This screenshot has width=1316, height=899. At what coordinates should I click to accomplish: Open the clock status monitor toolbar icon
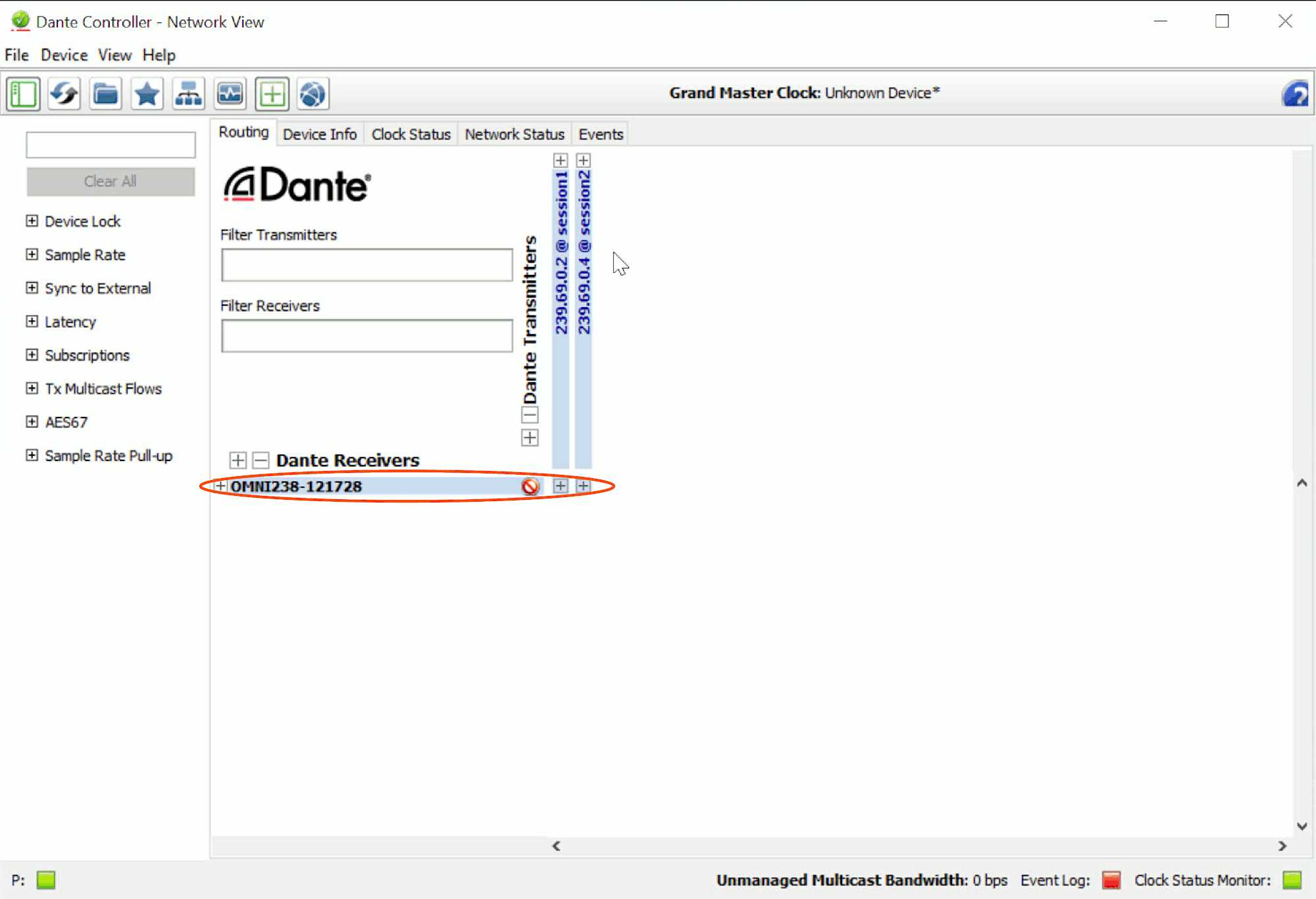pyautogui.click(x=230, y=94)
